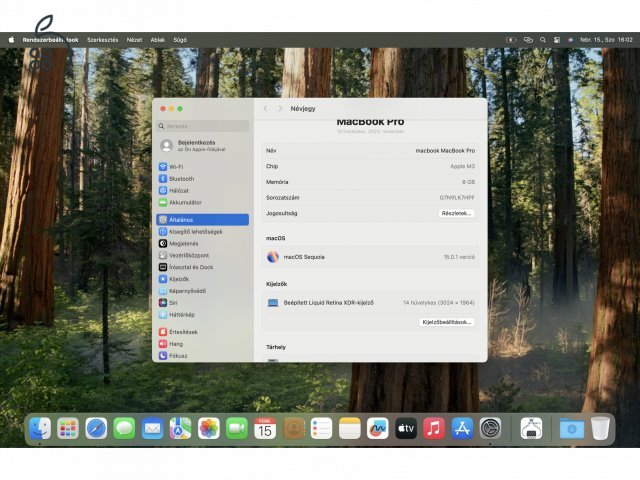Open Contacts from the Dock

tap(293, 429)
